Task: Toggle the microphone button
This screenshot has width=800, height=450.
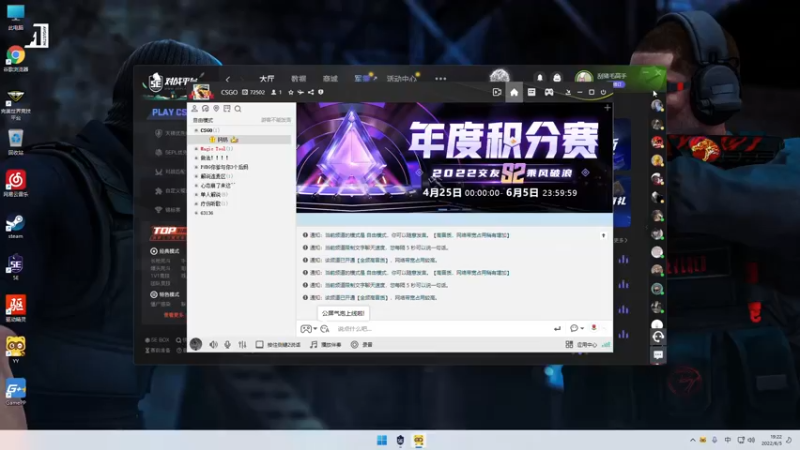Action: click(228, 344)
